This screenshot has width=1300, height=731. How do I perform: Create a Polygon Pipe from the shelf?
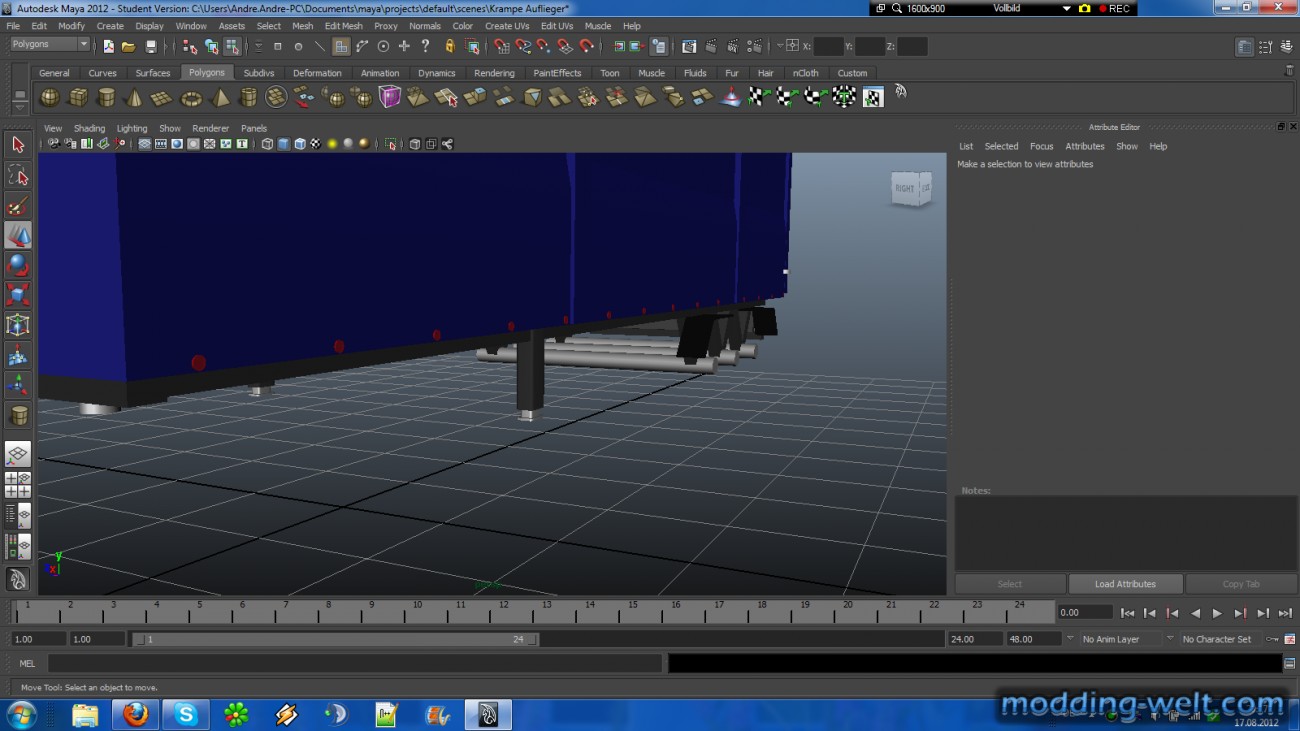click(x=248, y=97)
